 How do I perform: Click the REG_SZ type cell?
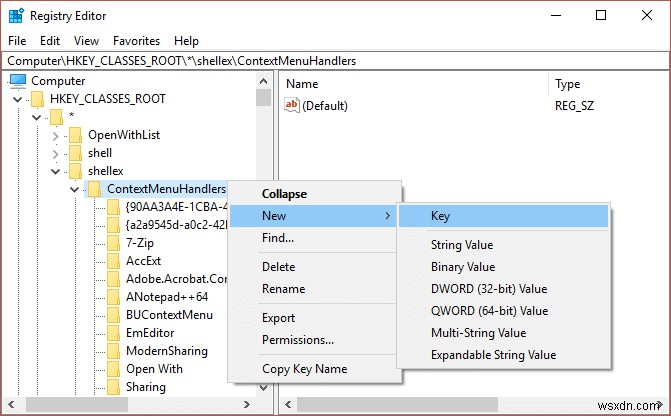(x=574, y=106)
